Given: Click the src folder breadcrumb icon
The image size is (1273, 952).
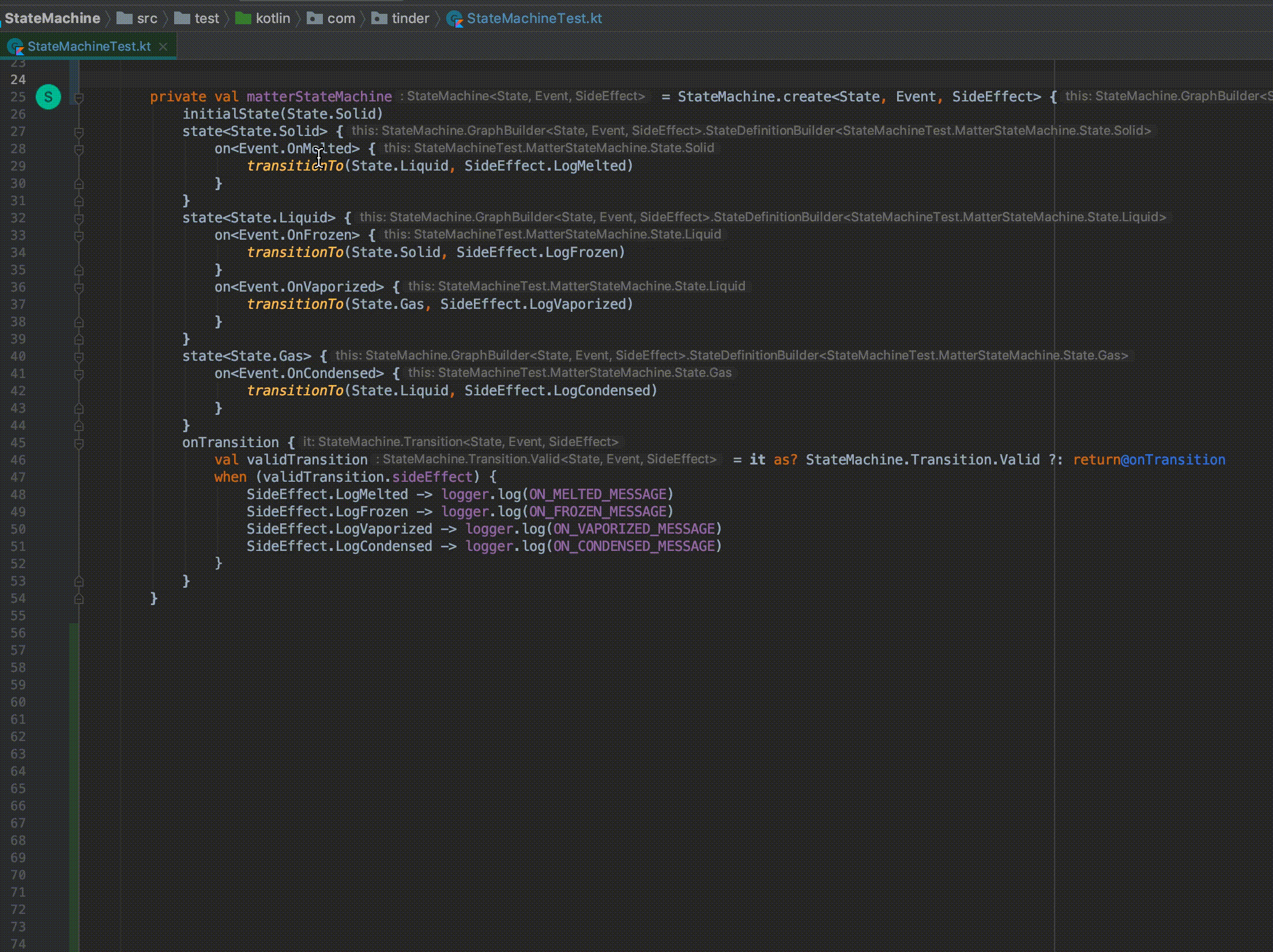Looking at the screenshot, I should pyautogui.click(x=125, y=18).
